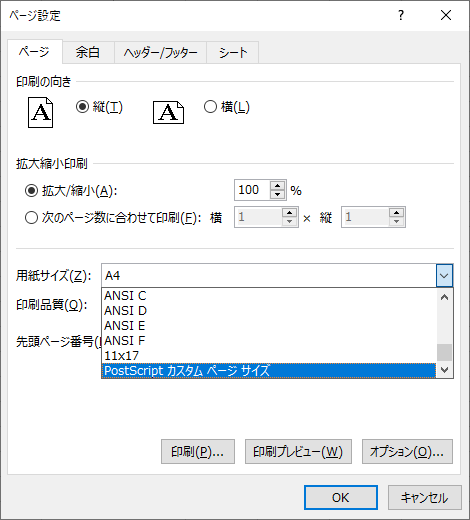
Task: Click the landscape orientation page icon
Action: pyautogui.click(x=168, y=112)
